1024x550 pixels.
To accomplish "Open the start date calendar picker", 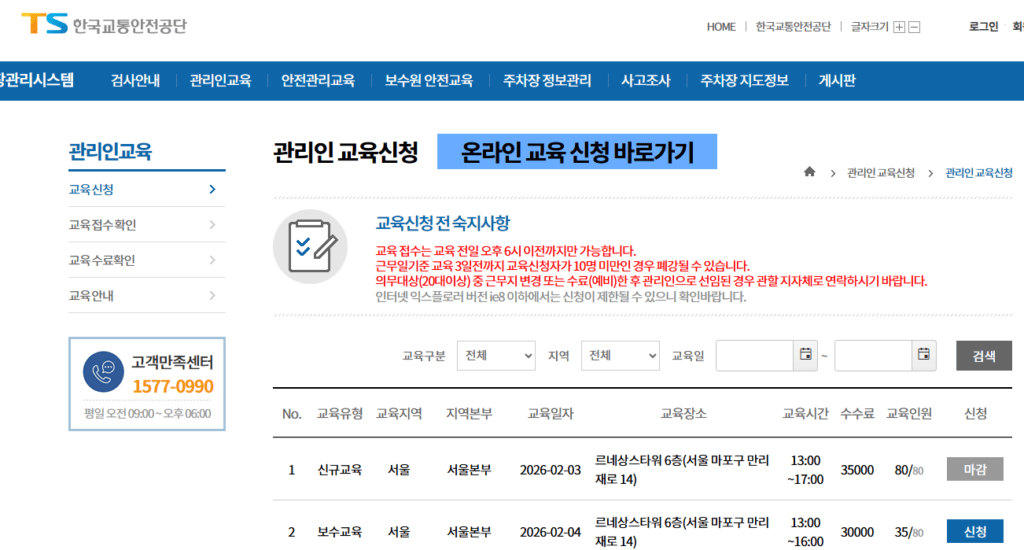I will (806, 355).
